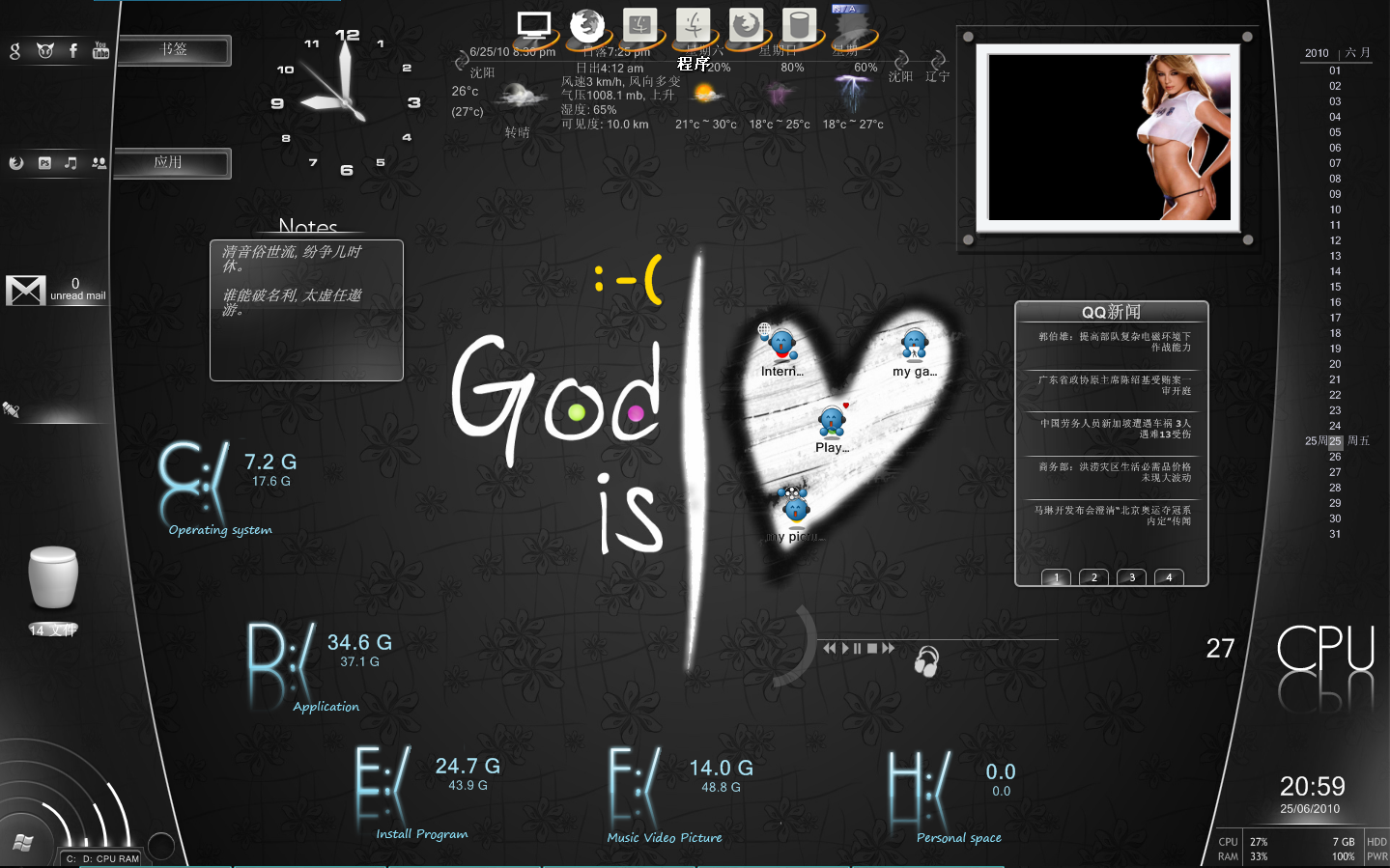Stop playback in the music player
This screenshot has height=868, width=1390.
pyautogui.click(x=872, y=648)
